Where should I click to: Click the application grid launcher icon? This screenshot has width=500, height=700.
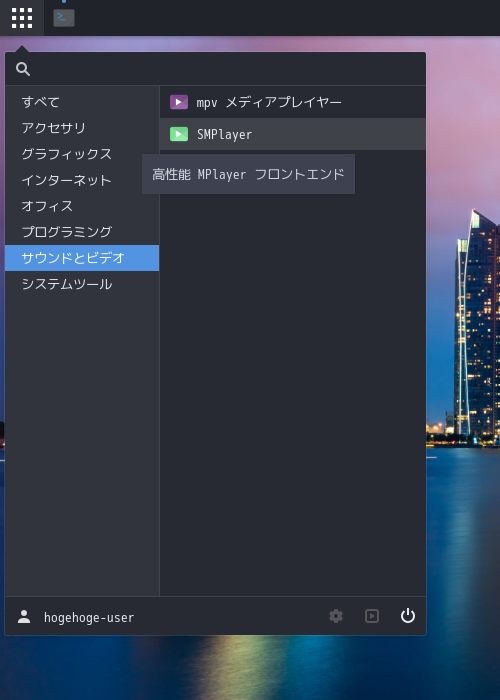click(x=22, y=18)
